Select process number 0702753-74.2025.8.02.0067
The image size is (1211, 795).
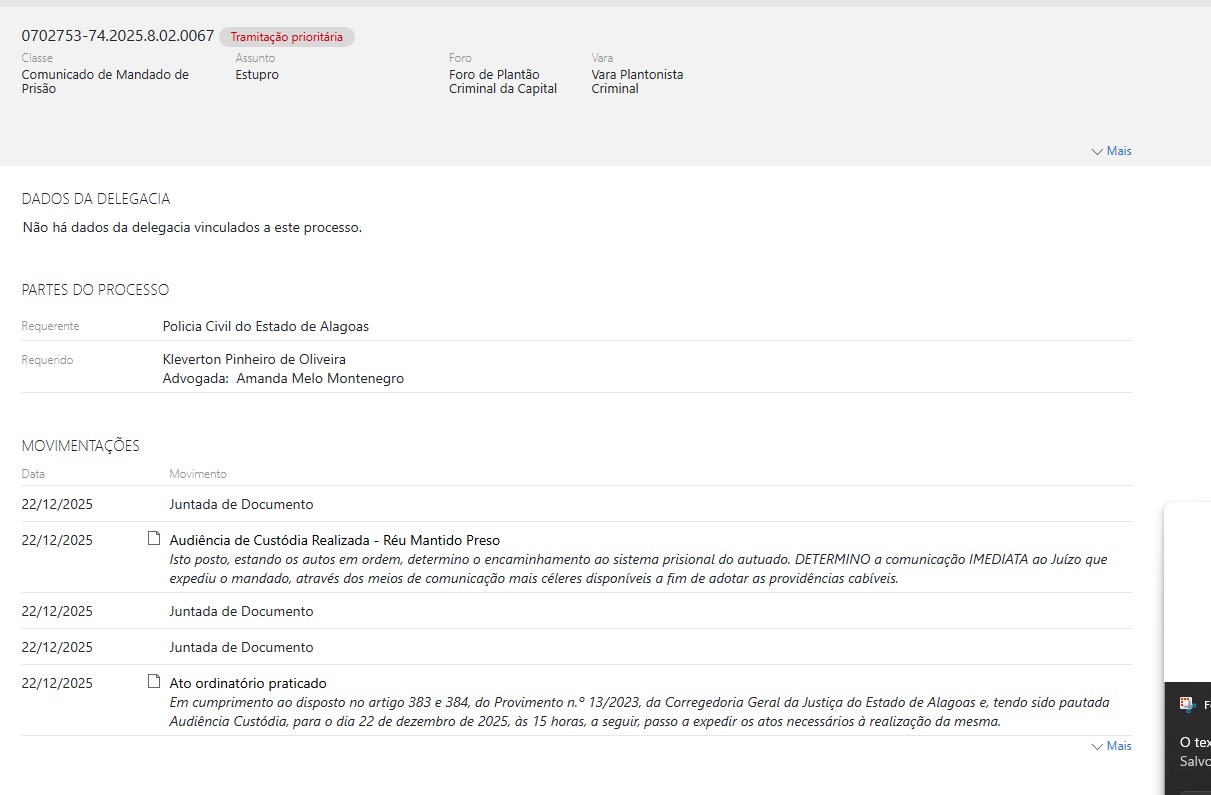click(118, 36)
